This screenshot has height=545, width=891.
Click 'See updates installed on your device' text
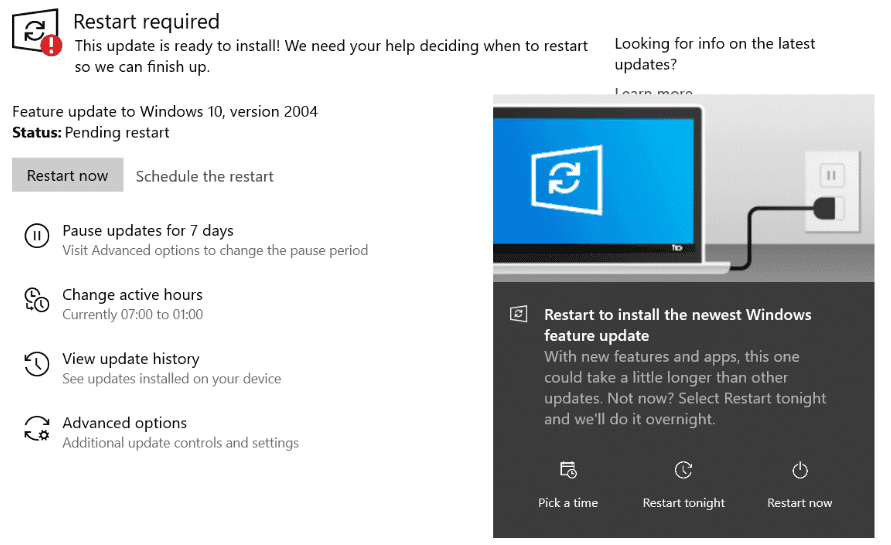click(172, 378)
